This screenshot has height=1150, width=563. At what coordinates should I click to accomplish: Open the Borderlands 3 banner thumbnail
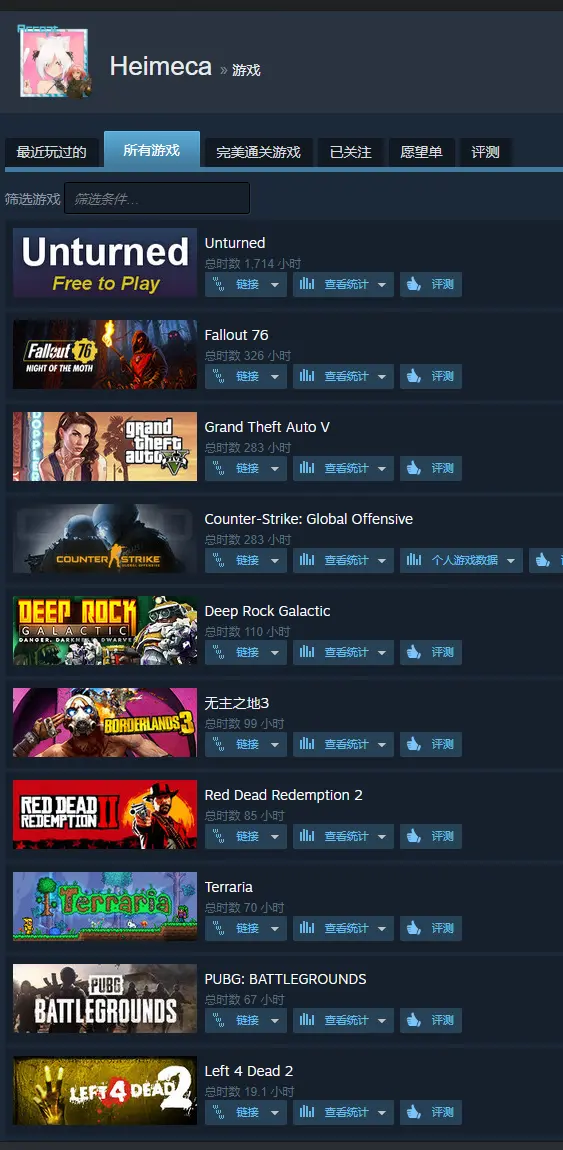(x=105, y=722)
